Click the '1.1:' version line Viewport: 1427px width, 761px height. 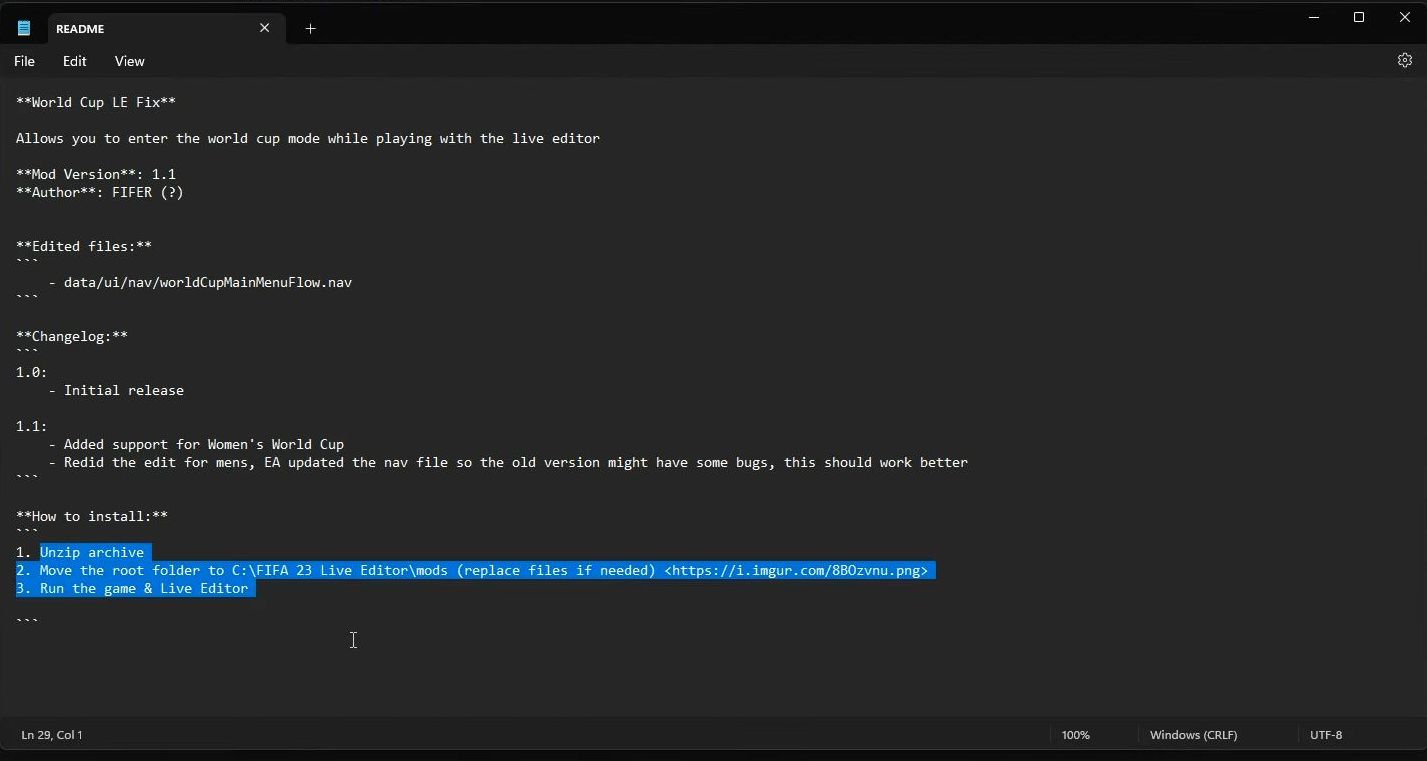tap(32, 426)
